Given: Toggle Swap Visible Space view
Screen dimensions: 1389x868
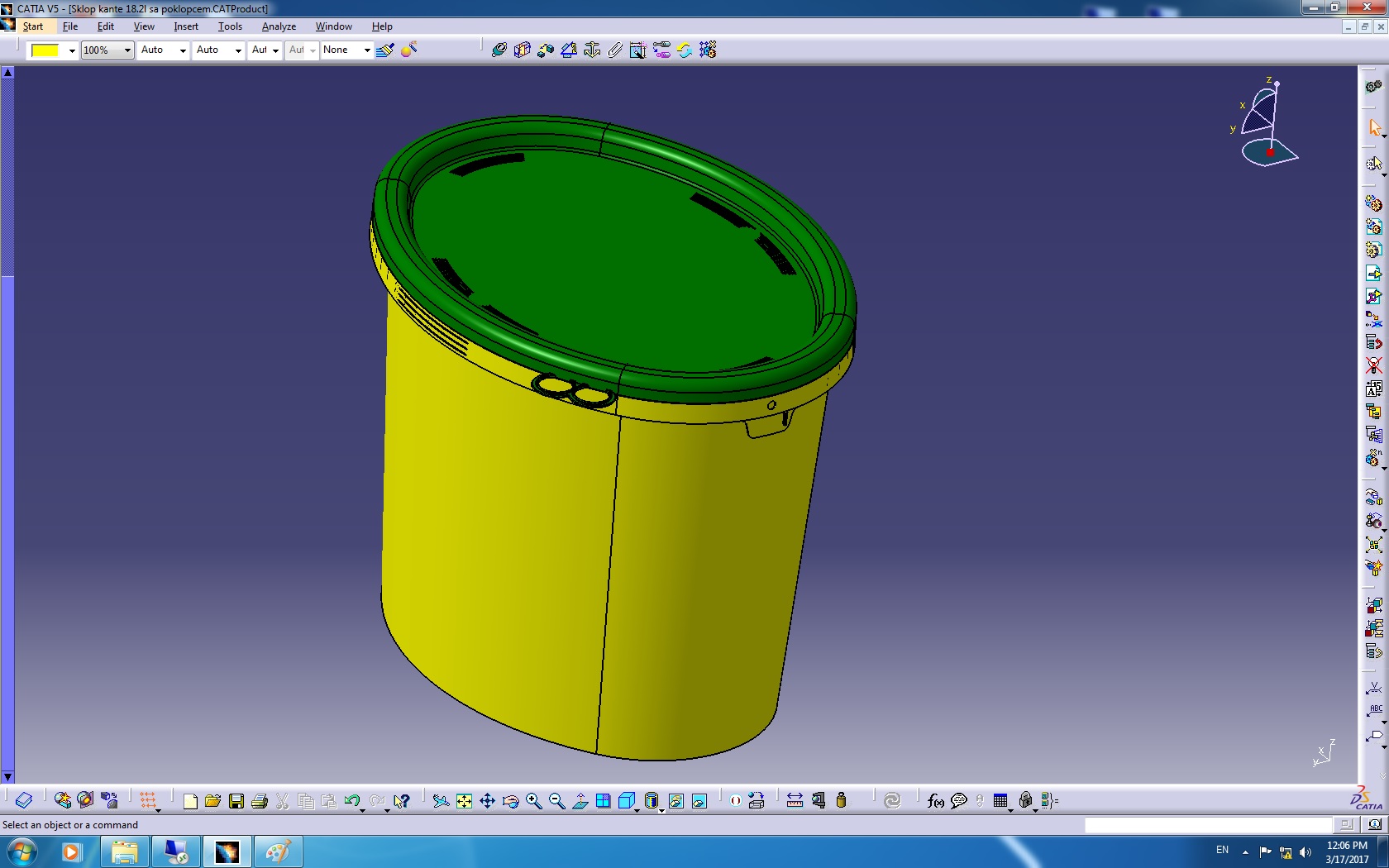Looking at the screenshot, I should pos(699,800).
